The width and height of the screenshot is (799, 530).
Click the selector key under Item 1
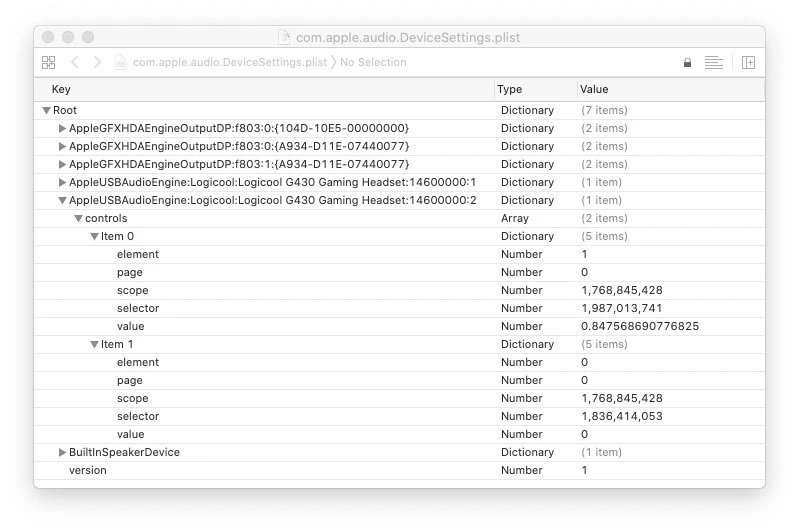coord(138,416)
